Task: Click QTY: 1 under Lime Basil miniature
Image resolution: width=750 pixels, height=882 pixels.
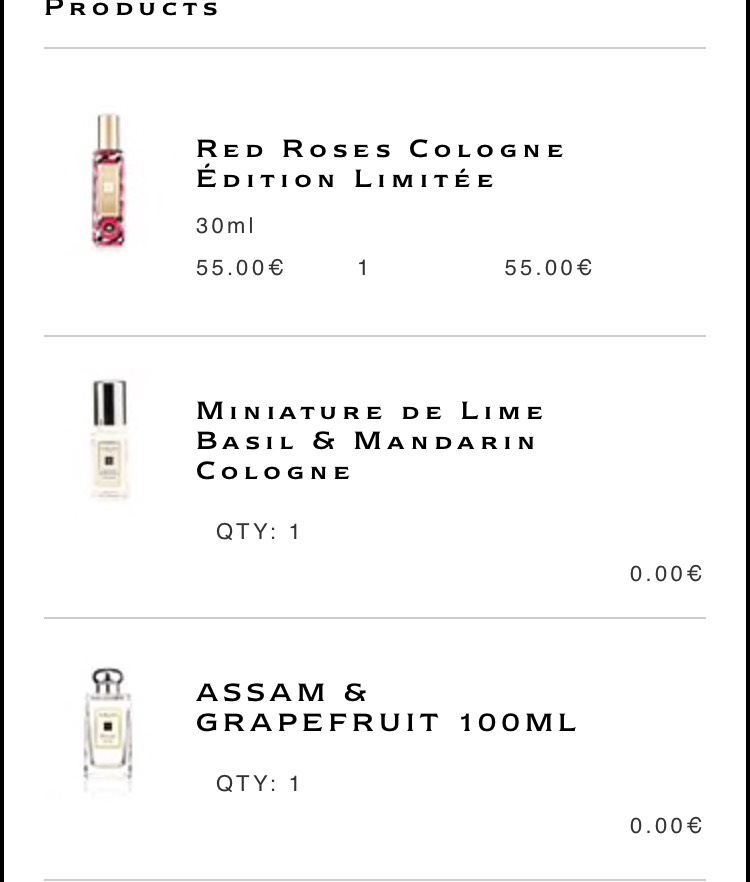Action: (258, 532)
